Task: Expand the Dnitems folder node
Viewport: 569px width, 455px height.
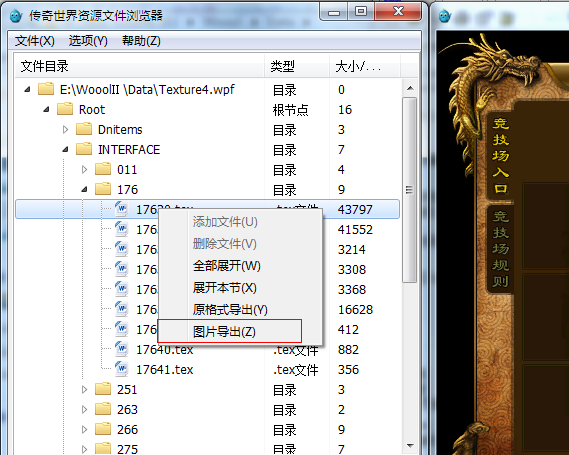Action: (x=65, y=130)
